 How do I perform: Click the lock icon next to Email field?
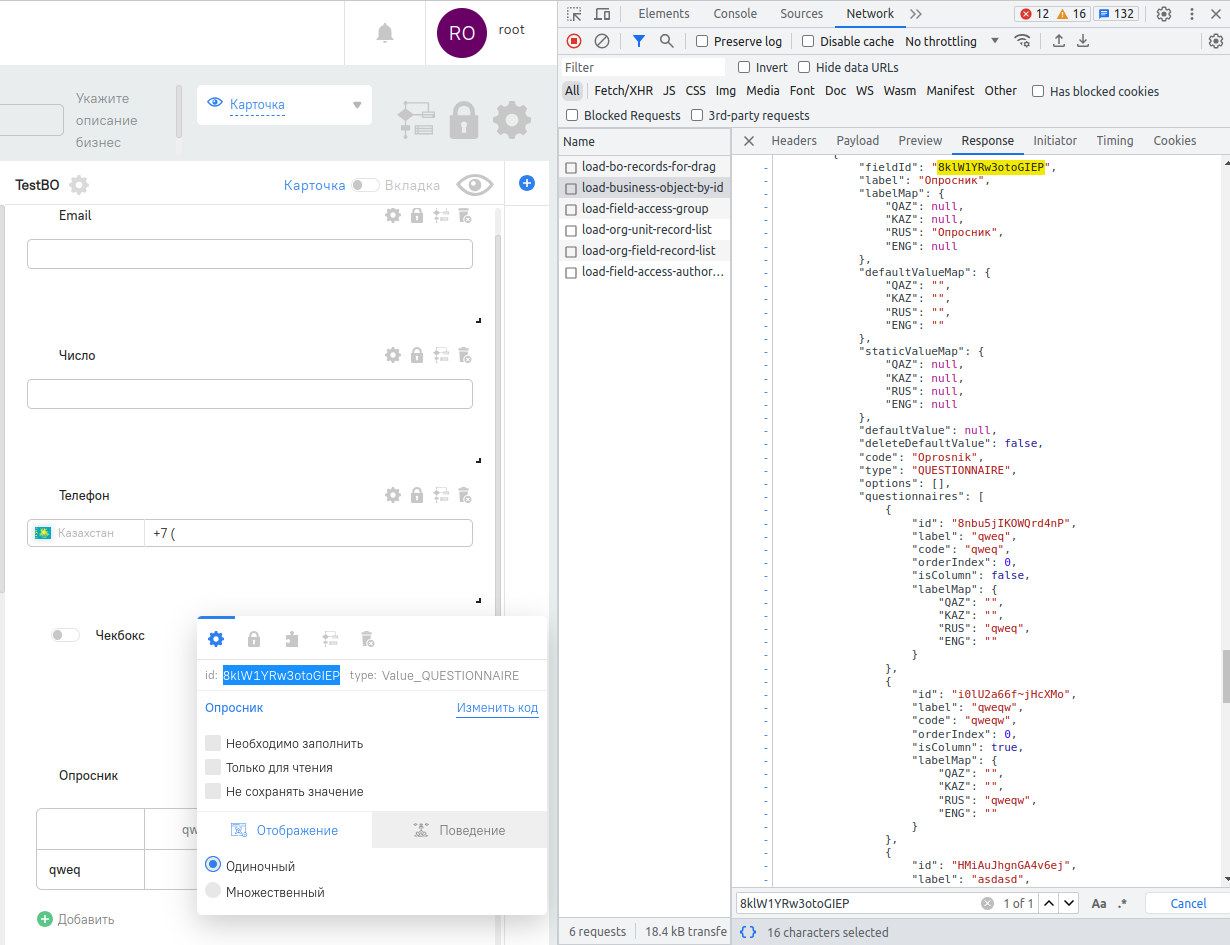pyautogui.click(x=417, y=215)
